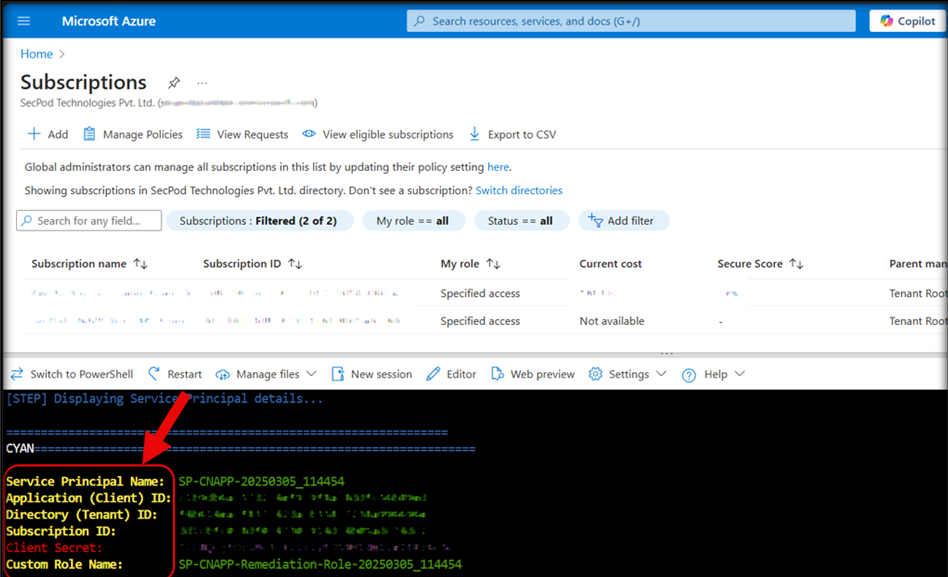Screen dimensions: 948x577
Task: Select Editor in the Cloud Shell toolbar
Action: pos(461,374)
